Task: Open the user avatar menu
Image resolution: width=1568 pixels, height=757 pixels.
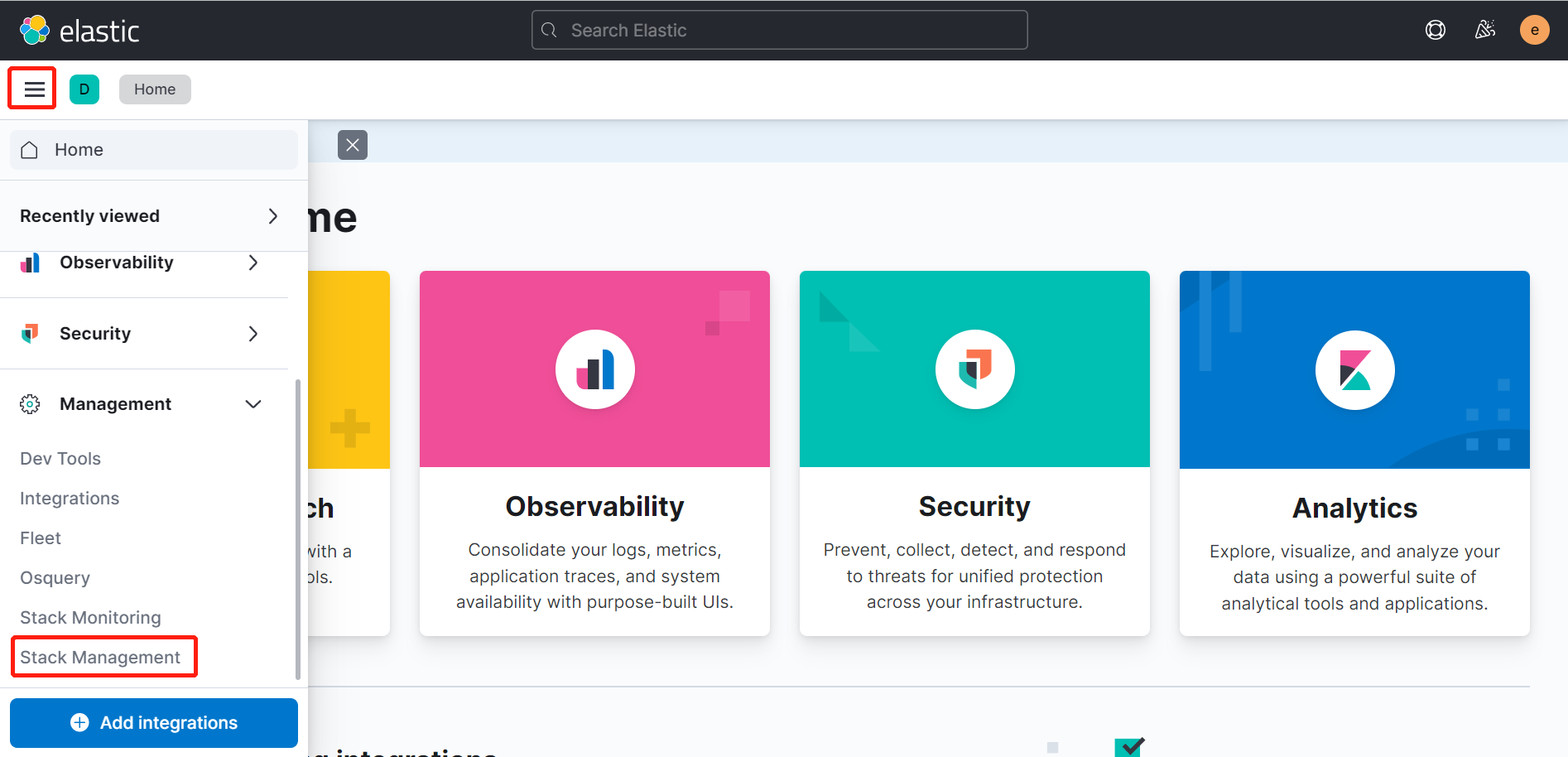Action: 1534,31
